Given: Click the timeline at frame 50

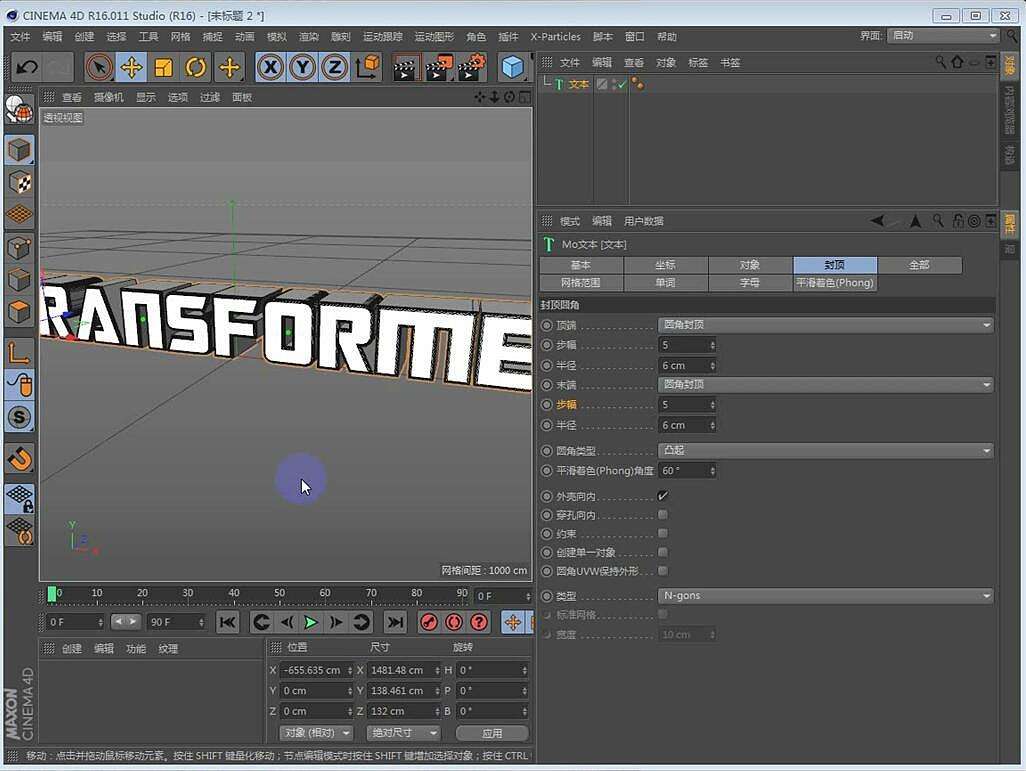Looking at the screenshot, I should [279, 595].
